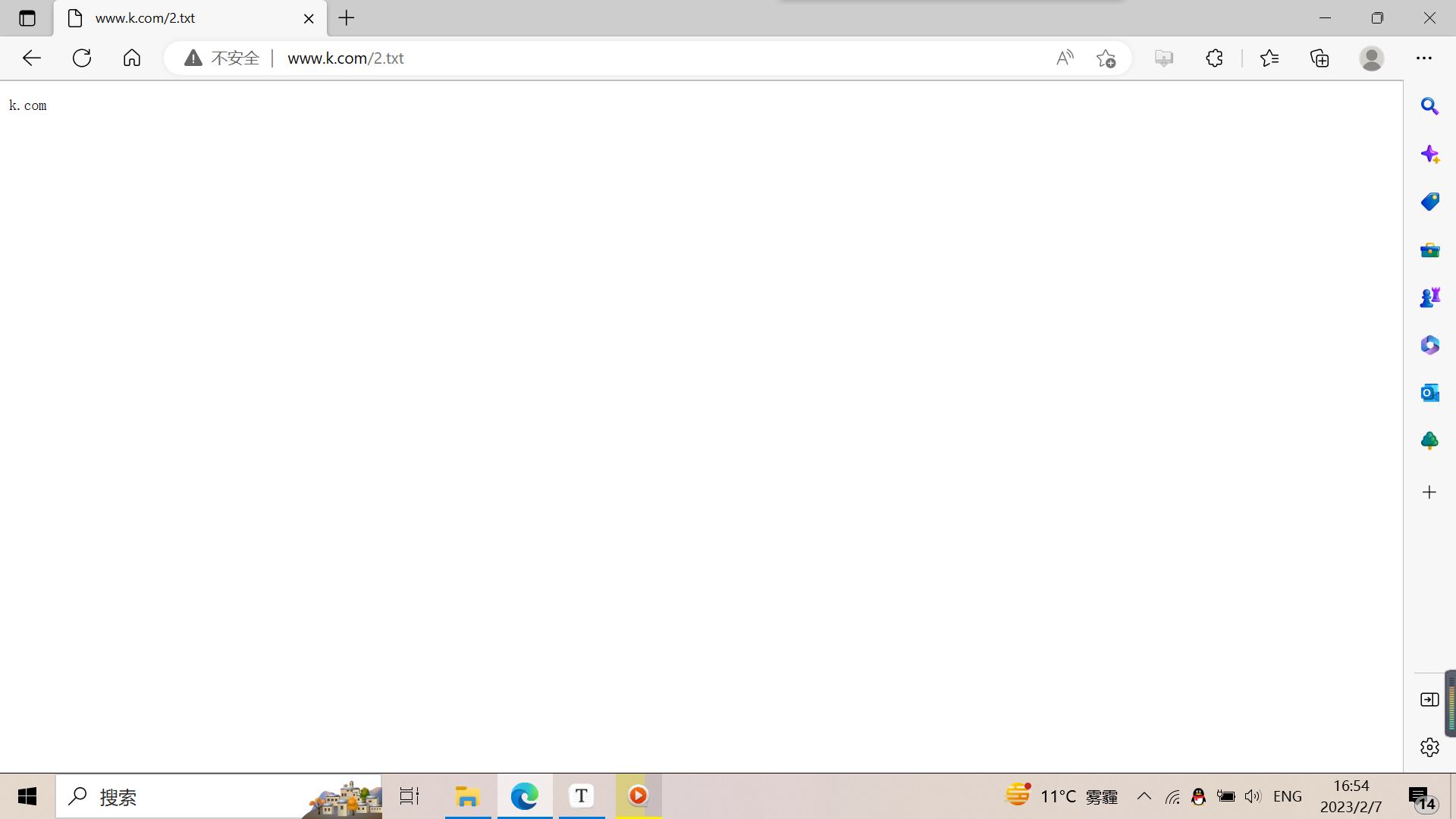
Task: Open the sidebar Games chess icon
Action: point(1429,297)
